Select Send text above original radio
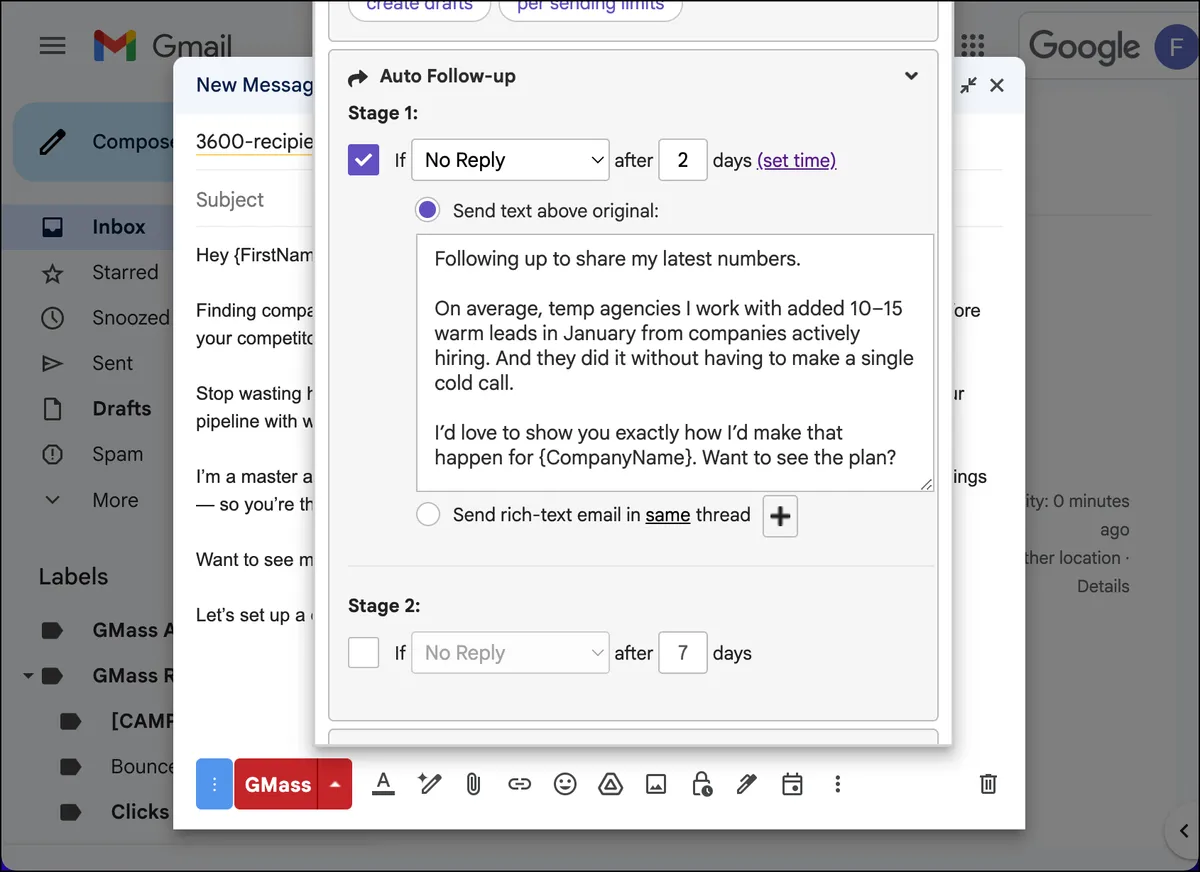This screenshot has height=872, width=1200. tap(428, 210)
